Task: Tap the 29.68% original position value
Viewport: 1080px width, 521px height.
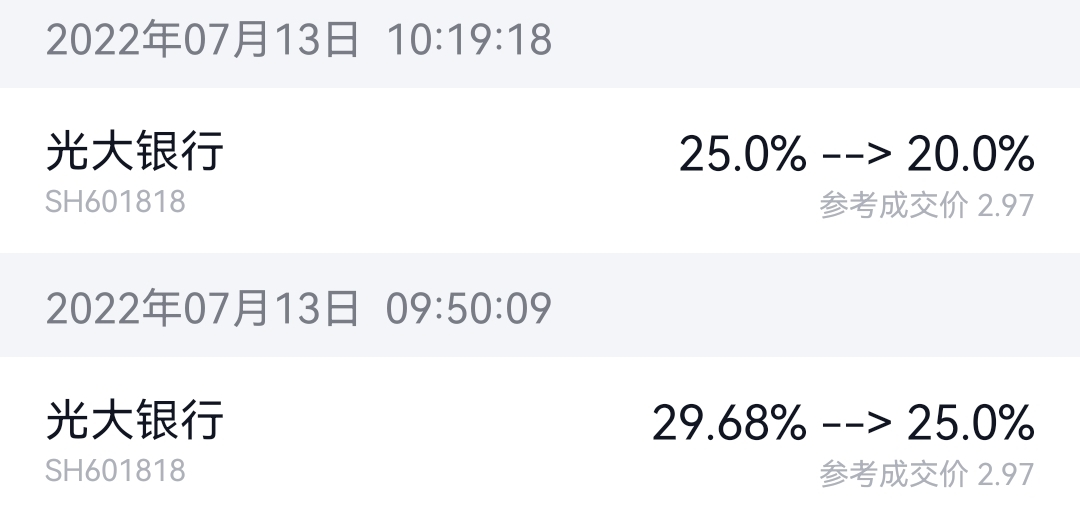Action: (x=729, y=424)
